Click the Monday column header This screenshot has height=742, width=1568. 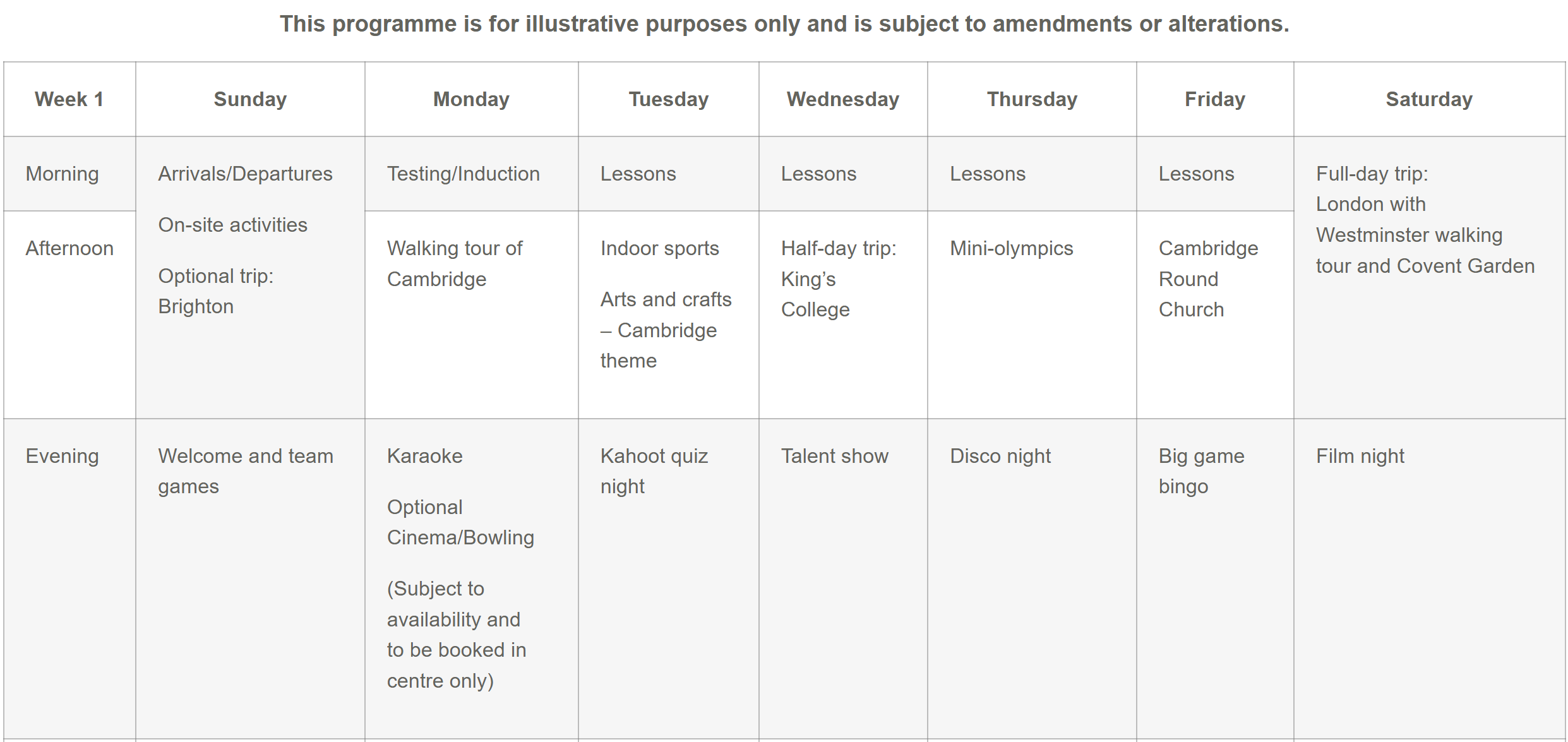(471, 99)
